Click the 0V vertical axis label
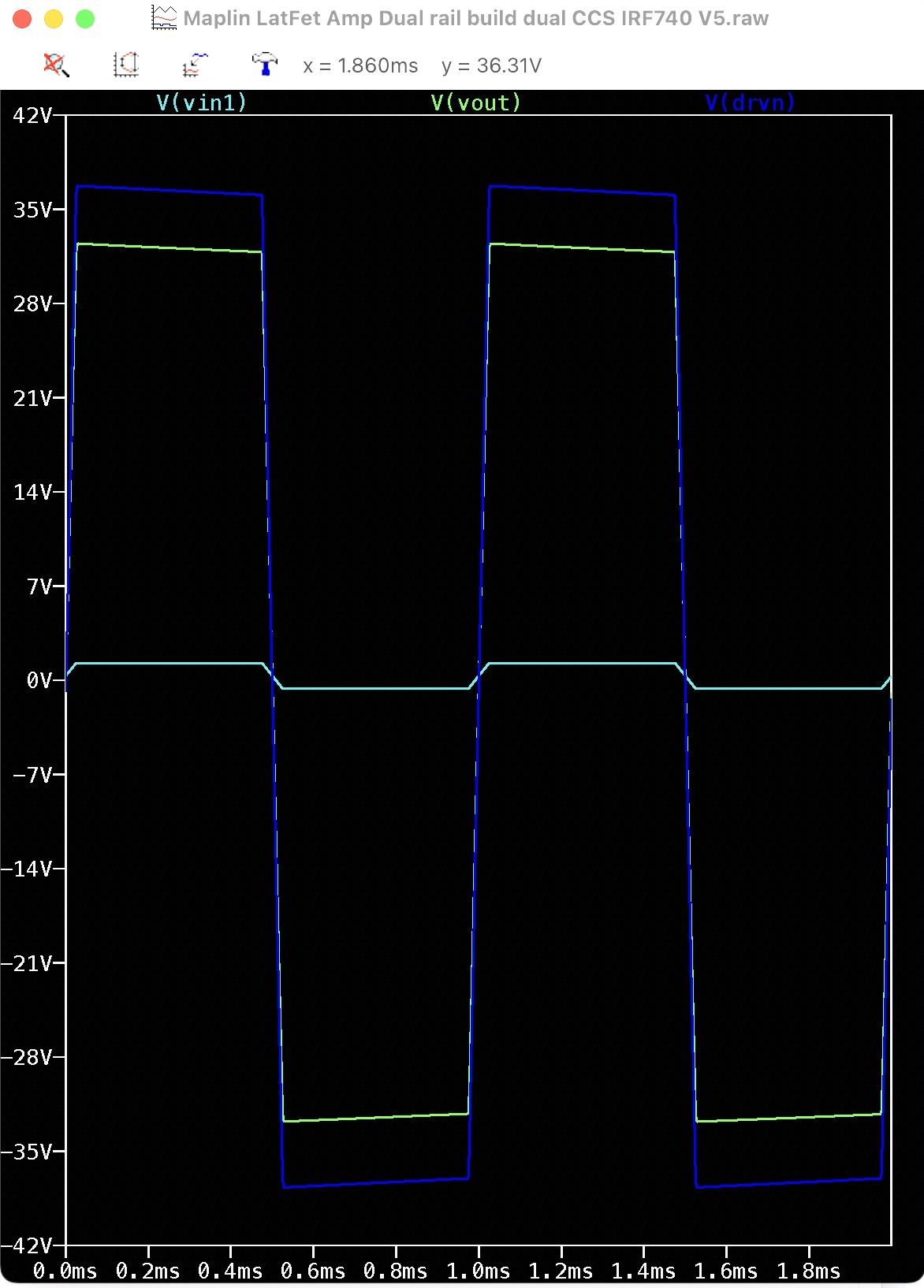Viewport: 924px width, 1288px height. coord(39,680)
